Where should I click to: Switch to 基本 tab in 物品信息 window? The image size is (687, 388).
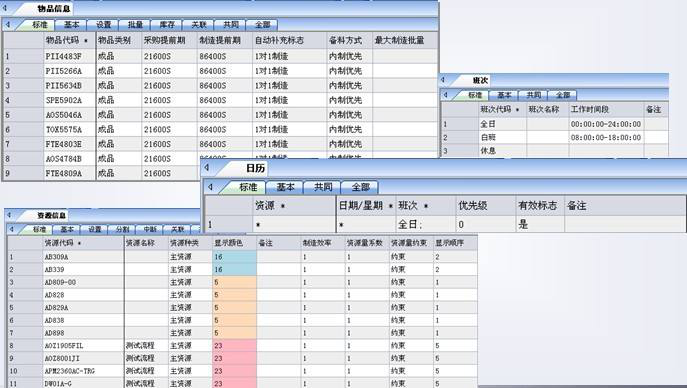point(71,25)
